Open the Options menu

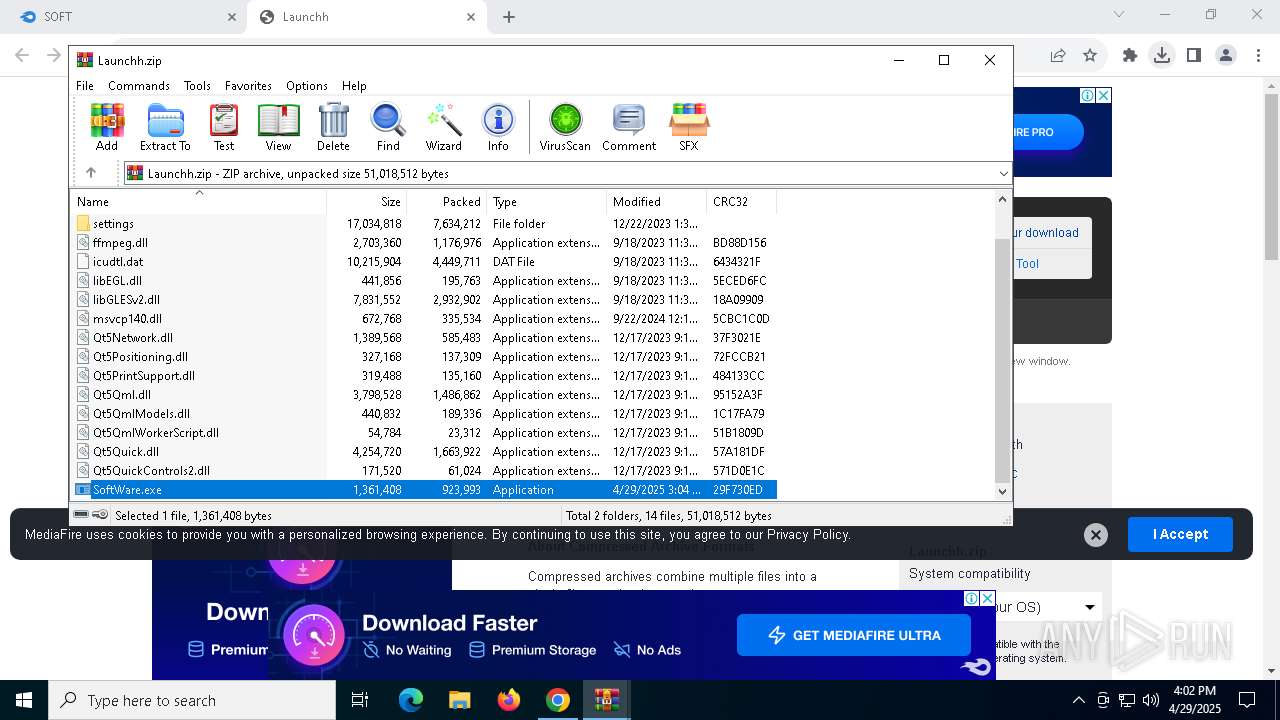click(x=307, y=86)
